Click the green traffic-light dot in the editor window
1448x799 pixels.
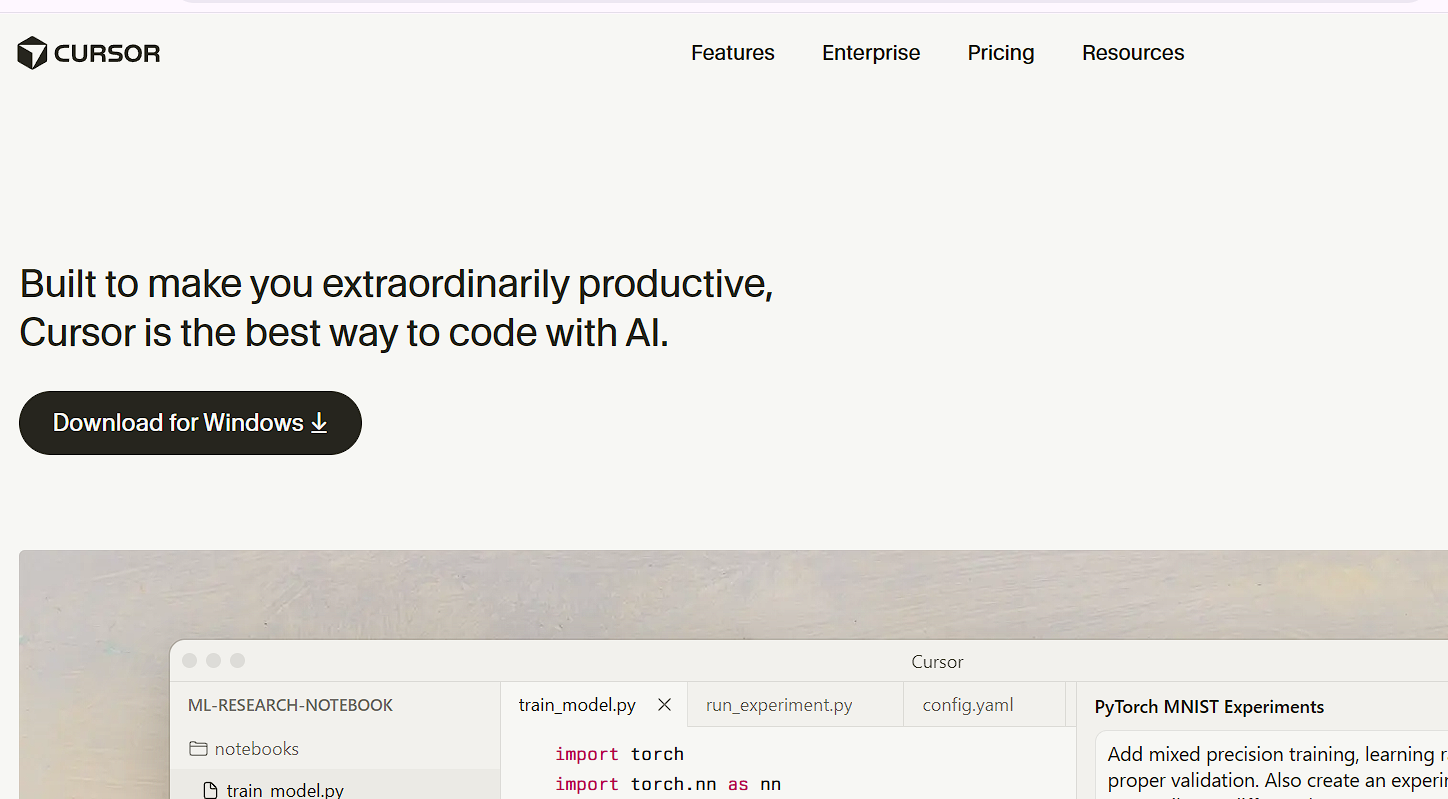click(237, 660)
